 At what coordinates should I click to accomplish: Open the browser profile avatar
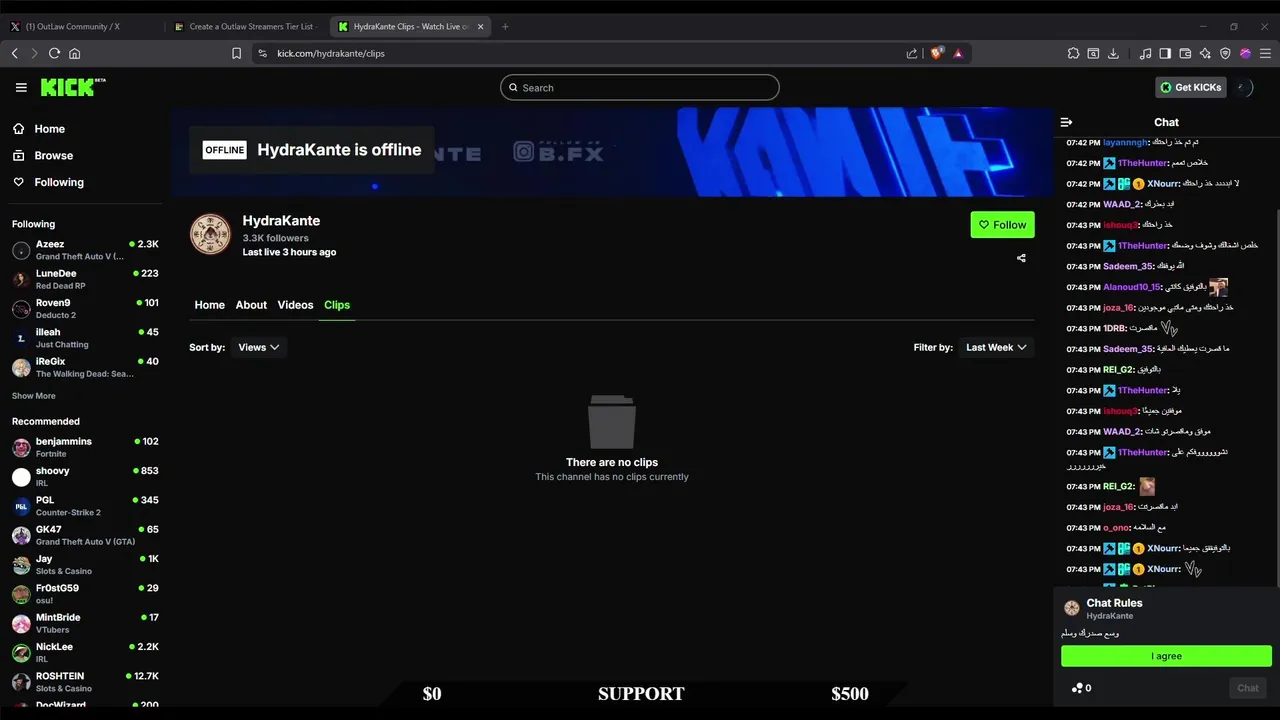(x=1245, y=53)
